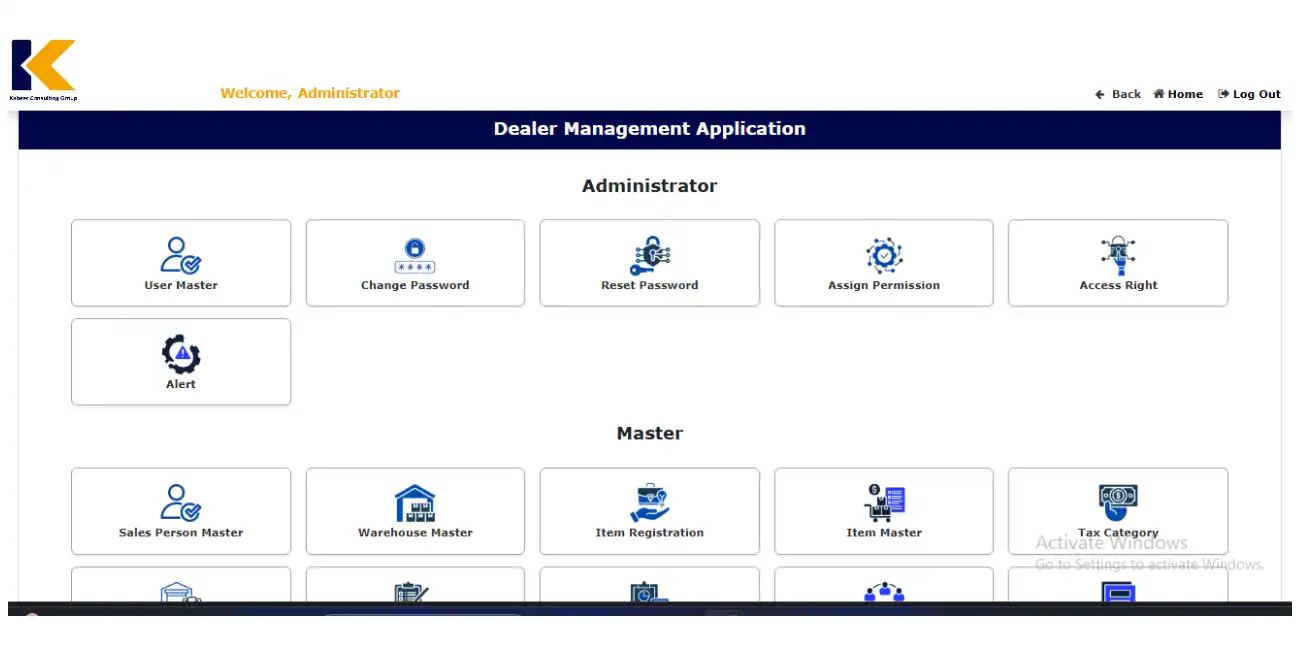Open the Warehouse Master tile
Screen dimensions: 1300x650
415,511
